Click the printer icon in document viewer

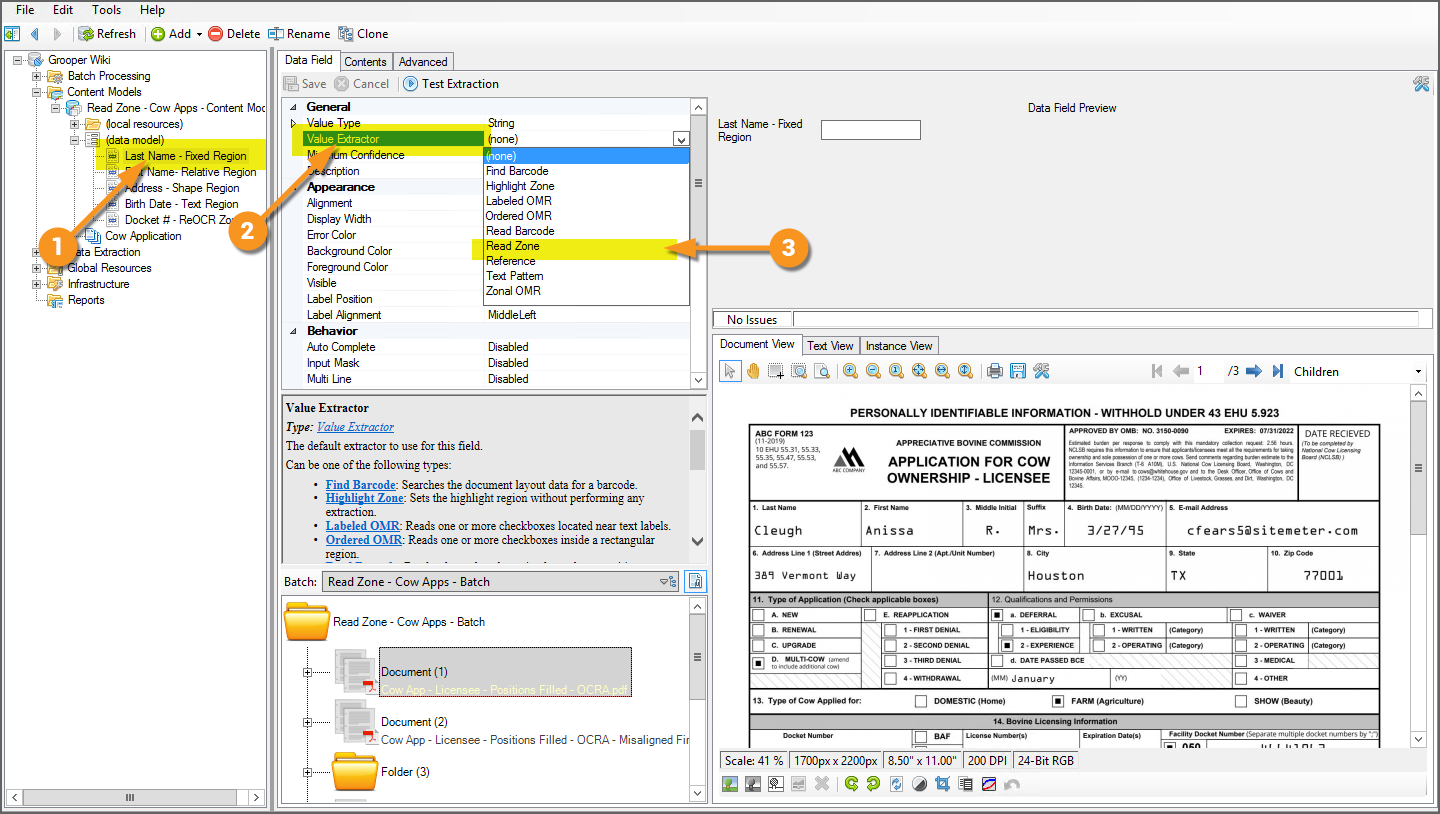(995, 371)
